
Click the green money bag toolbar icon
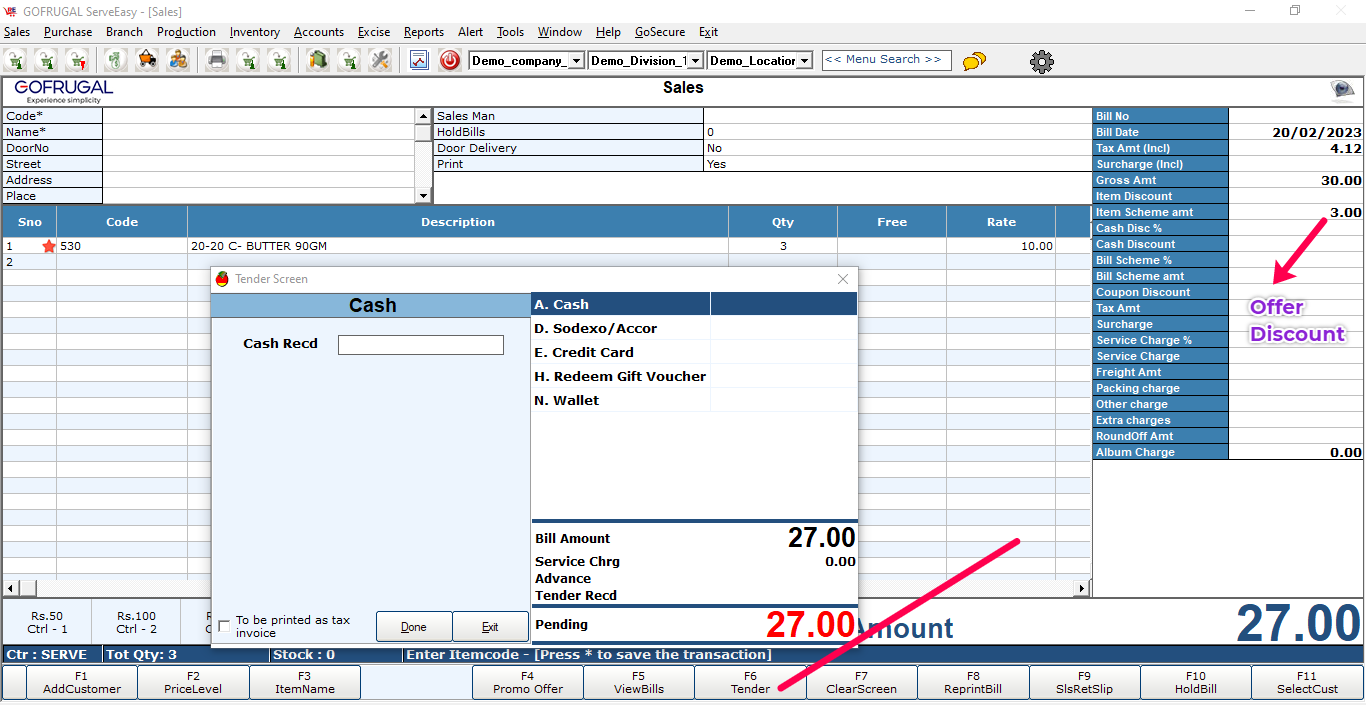coord(116,60)
